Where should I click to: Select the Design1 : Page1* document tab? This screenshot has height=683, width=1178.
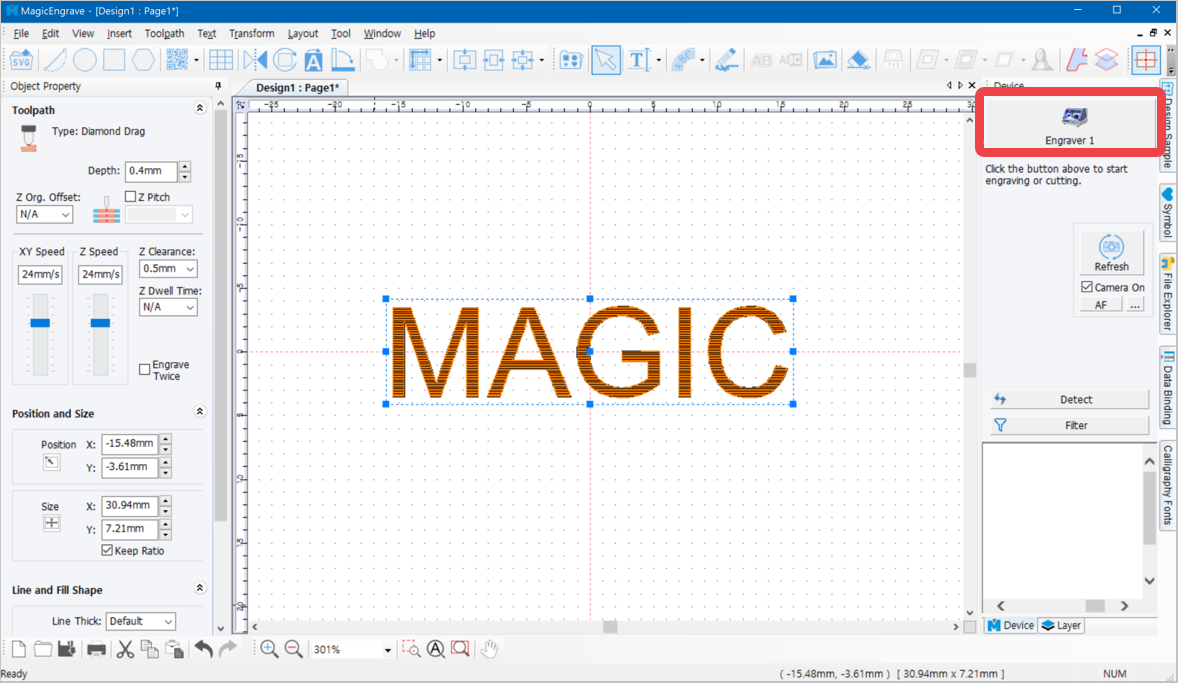click(x=298, y=87)
